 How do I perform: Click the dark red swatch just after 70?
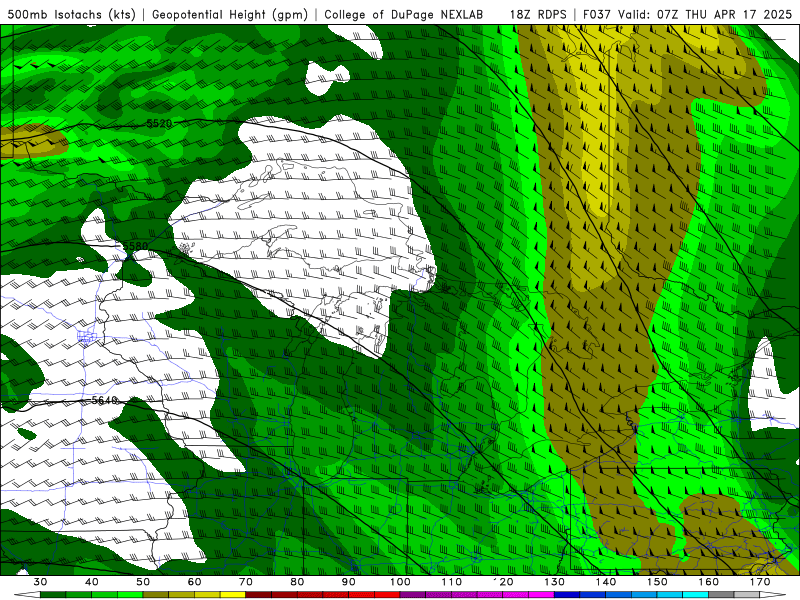pos(259,595)
